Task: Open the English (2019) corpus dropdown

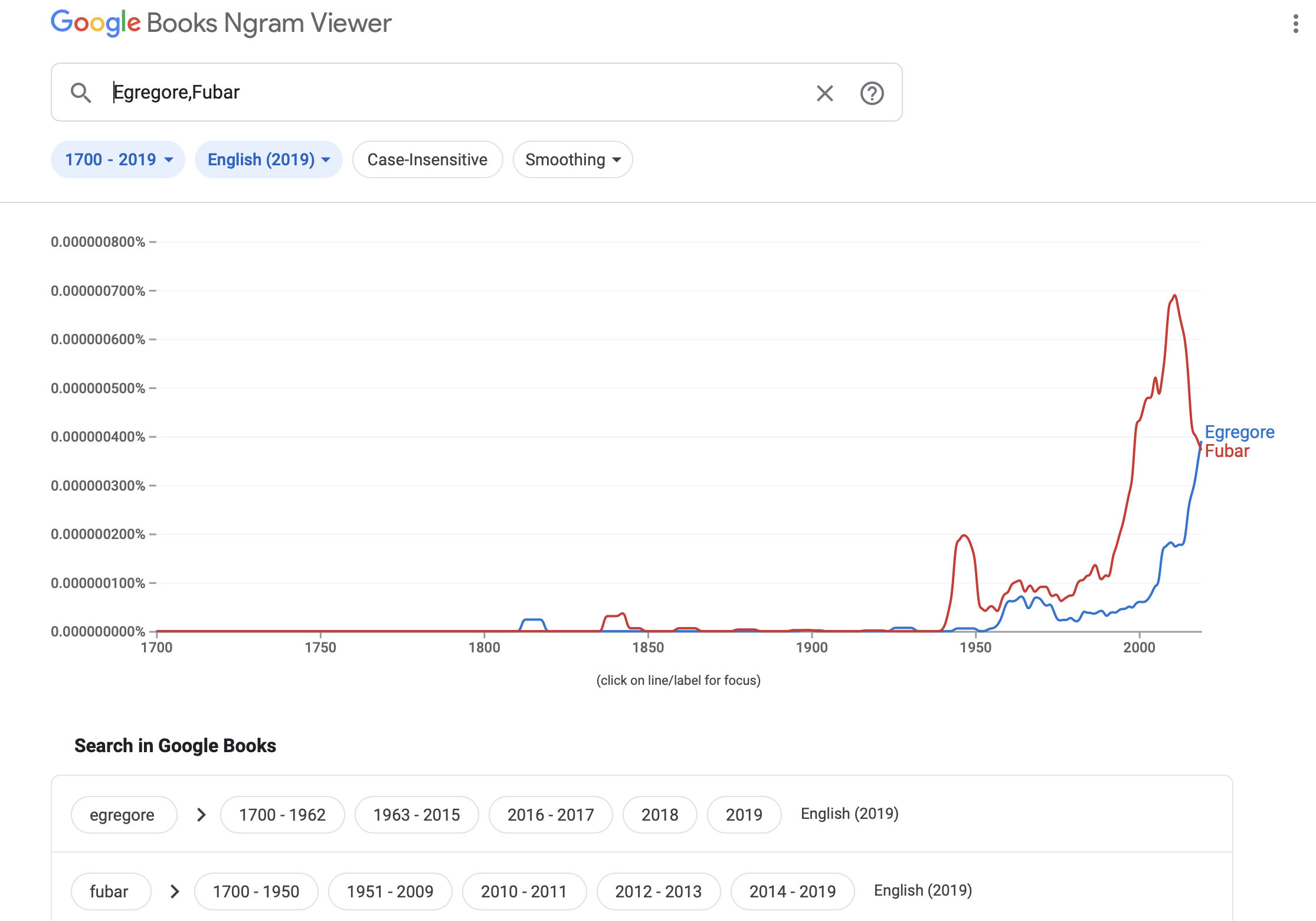Action: [x=269, y=159]
